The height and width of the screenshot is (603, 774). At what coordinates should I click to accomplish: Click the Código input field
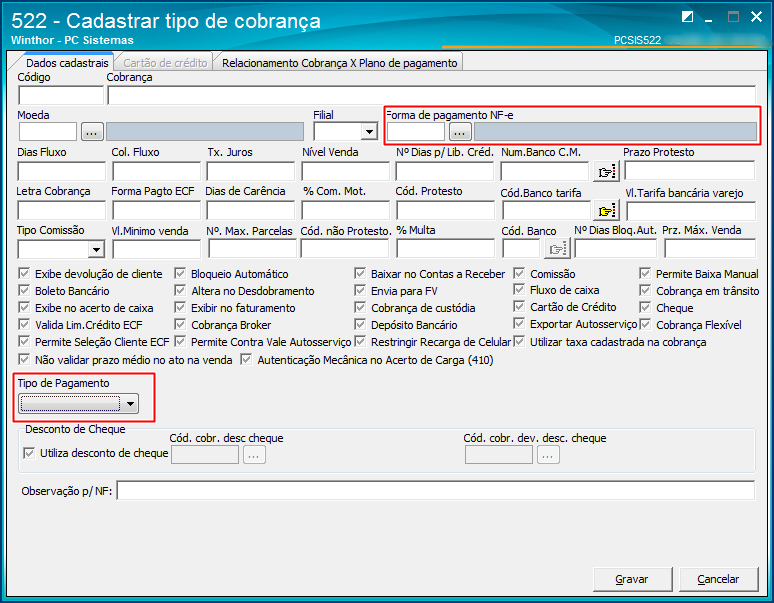coord(61,95)
